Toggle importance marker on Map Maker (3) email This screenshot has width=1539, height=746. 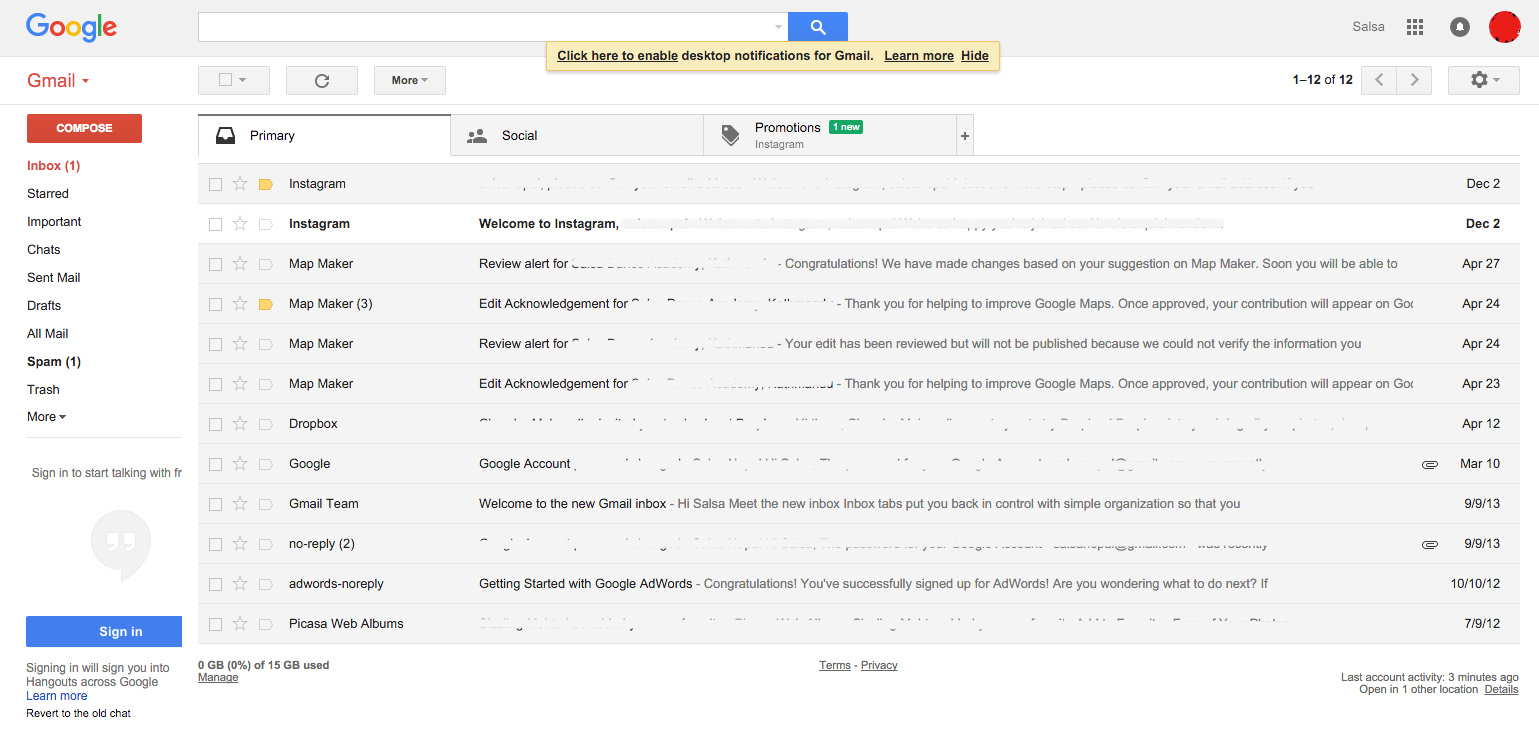(x=266, y=304)
